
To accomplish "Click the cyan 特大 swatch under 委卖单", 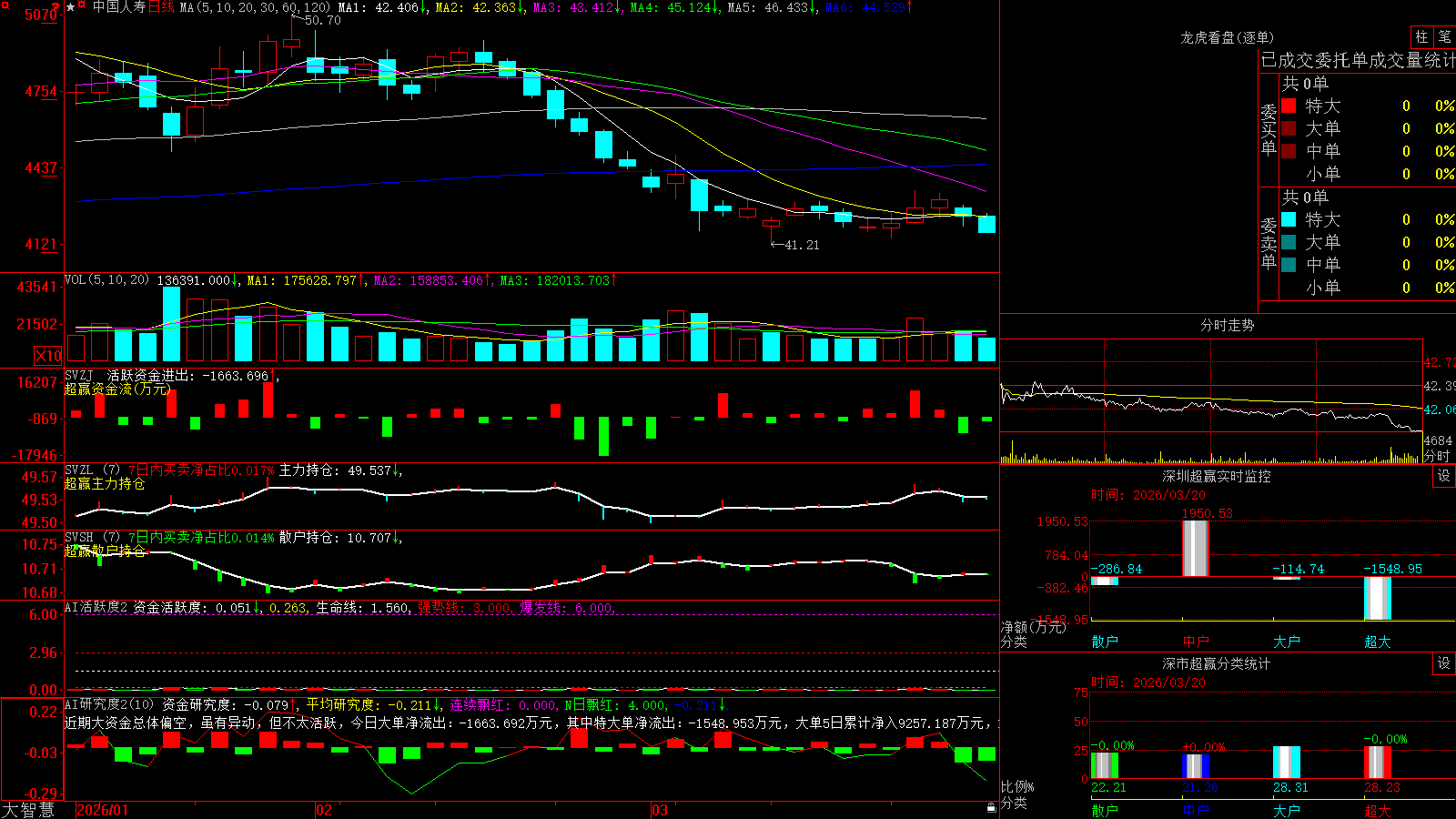I will (x=1289, y=219).
